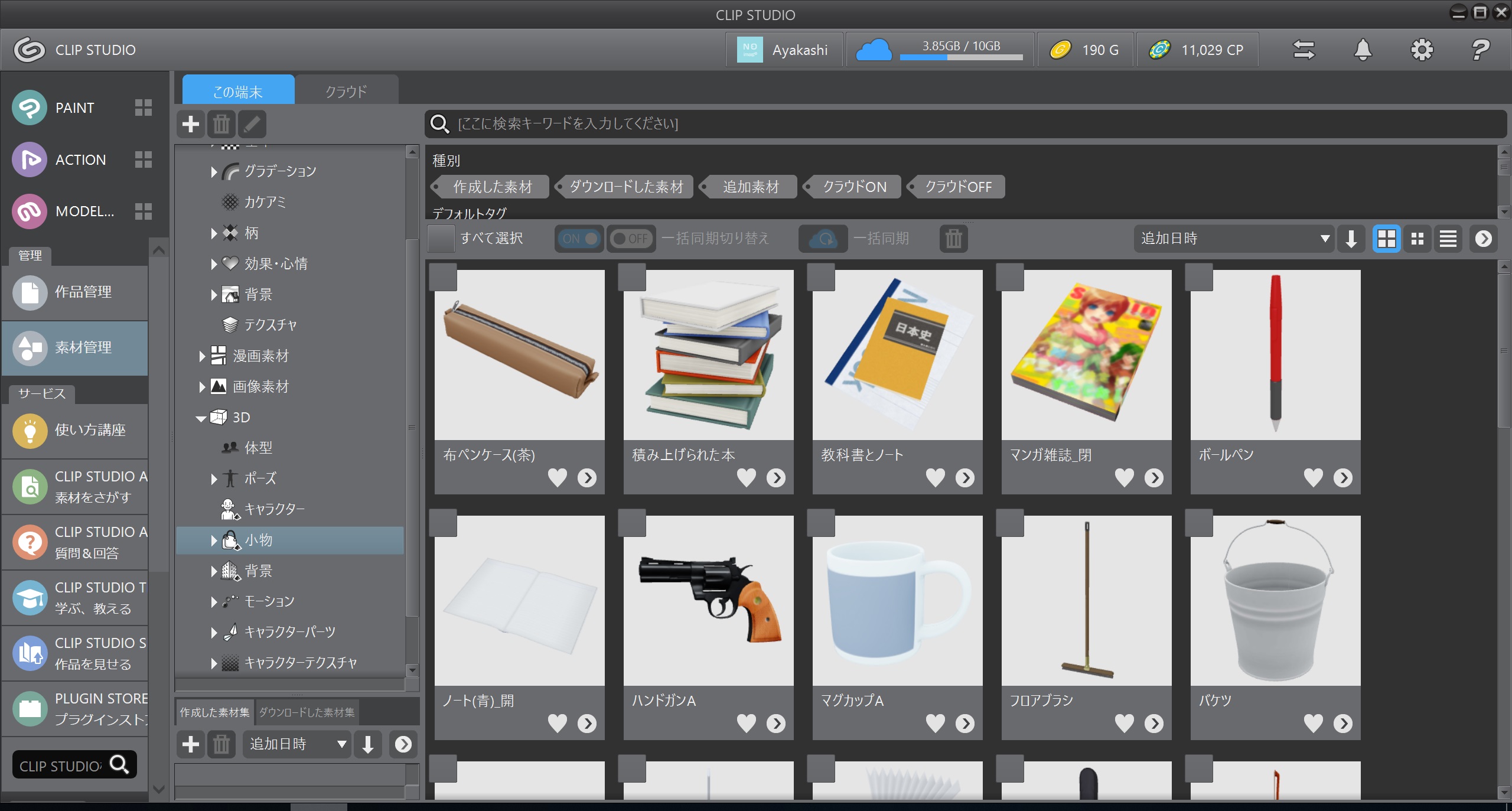Open the notifications bell icon
The image size is (1512, 811).
[1363, 50]
